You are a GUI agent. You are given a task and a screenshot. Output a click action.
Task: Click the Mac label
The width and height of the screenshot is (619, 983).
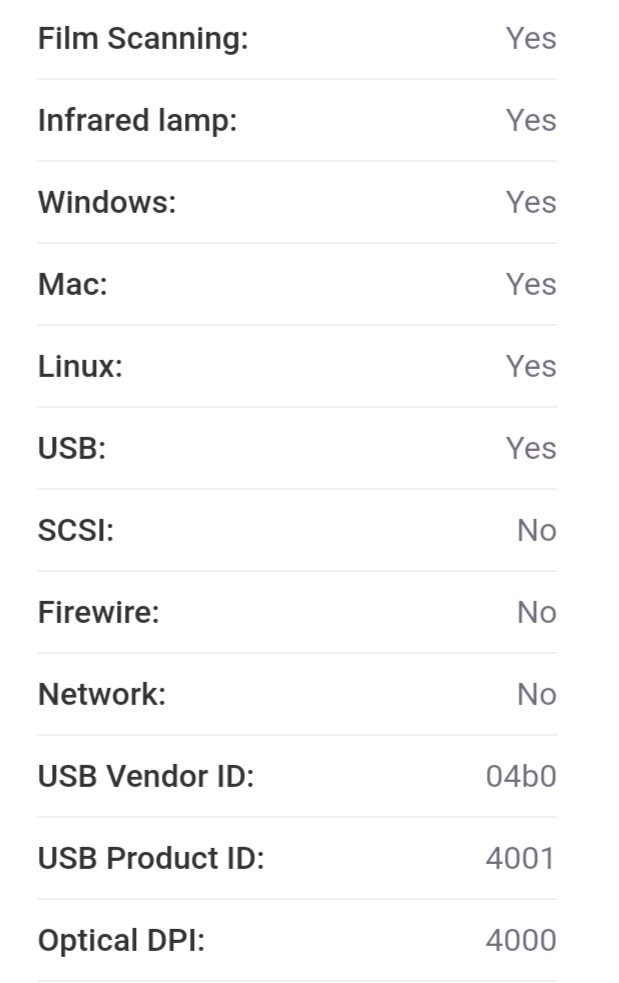point(73,285)
